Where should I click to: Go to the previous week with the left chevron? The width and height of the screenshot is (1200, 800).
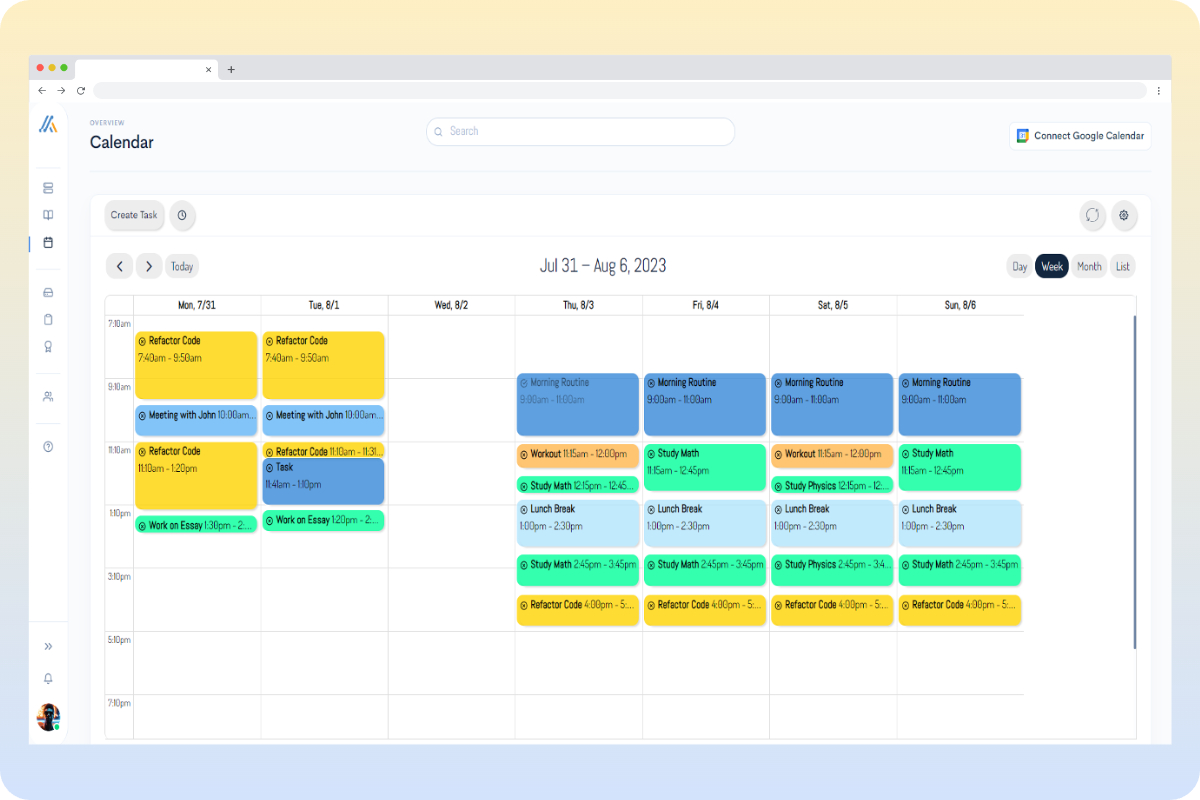[119, 266]
